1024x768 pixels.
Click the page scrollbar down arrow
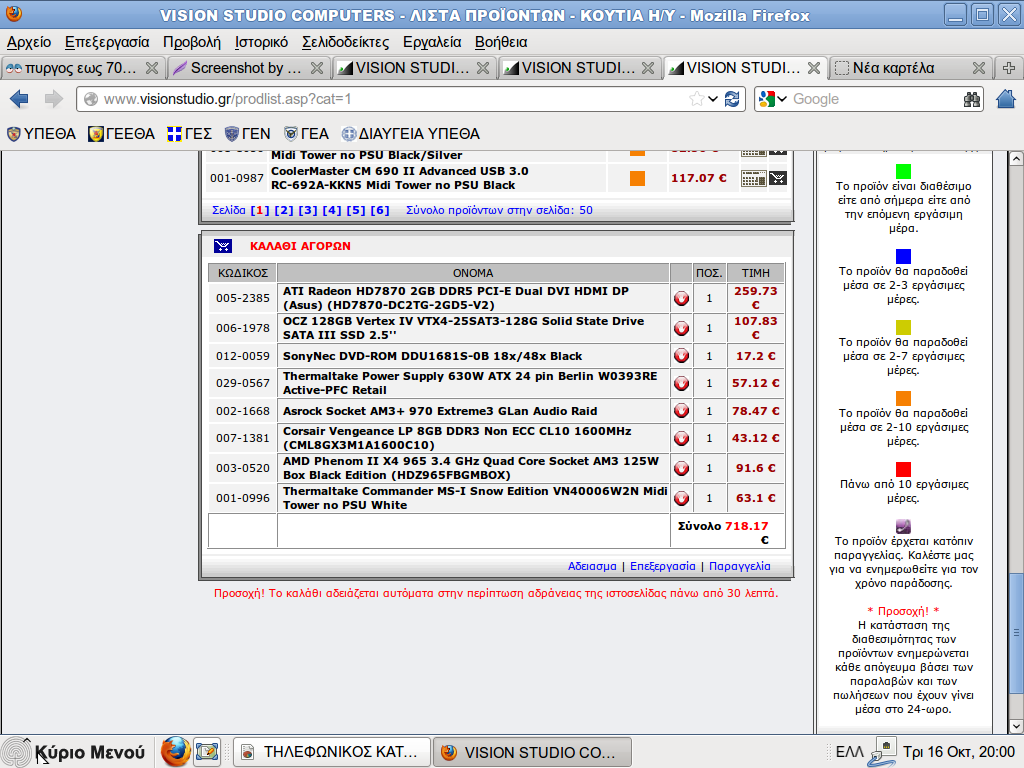point(1016,726)
